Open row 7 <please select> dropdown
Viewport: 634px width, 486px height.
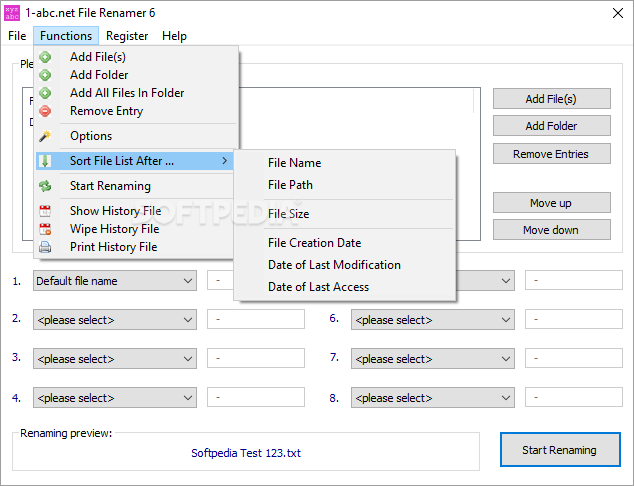coord(433,359)
